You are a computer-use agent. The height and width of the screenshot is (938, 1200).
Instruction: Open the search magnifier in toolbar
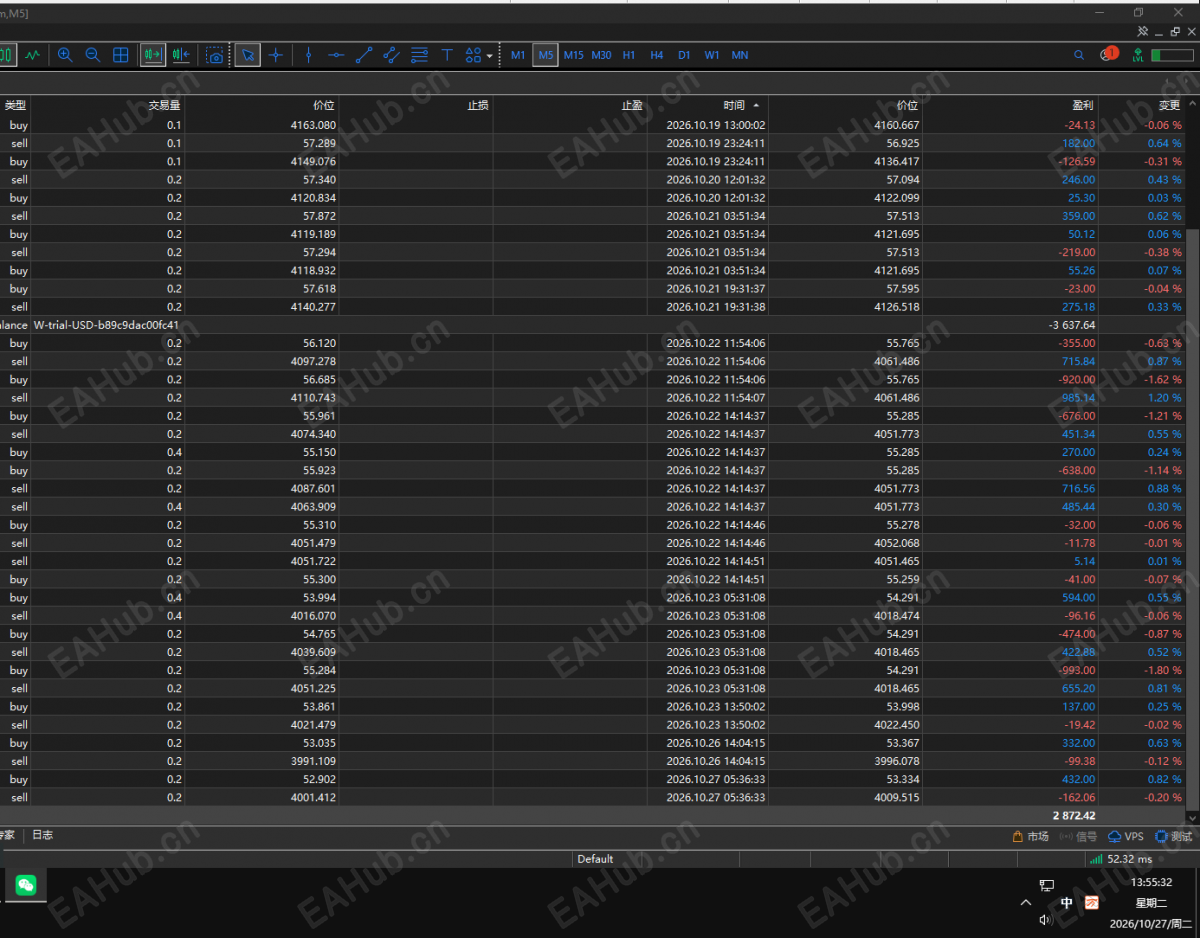[x=1079, y=55]
